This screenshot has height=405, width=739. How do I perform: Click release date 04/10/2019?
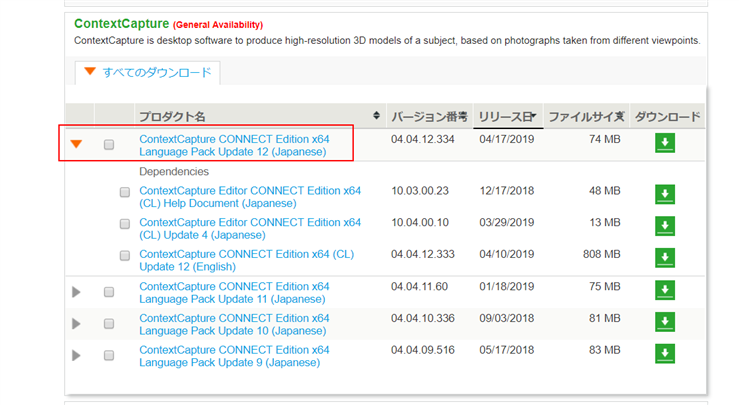[x=507, y=254]
